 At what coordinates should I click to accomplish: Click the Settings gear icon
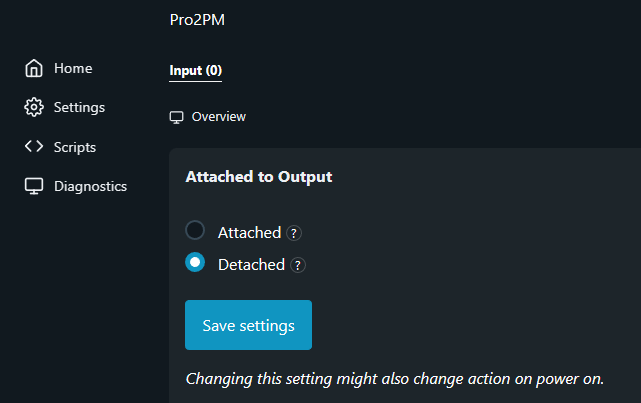coord(34,107)
